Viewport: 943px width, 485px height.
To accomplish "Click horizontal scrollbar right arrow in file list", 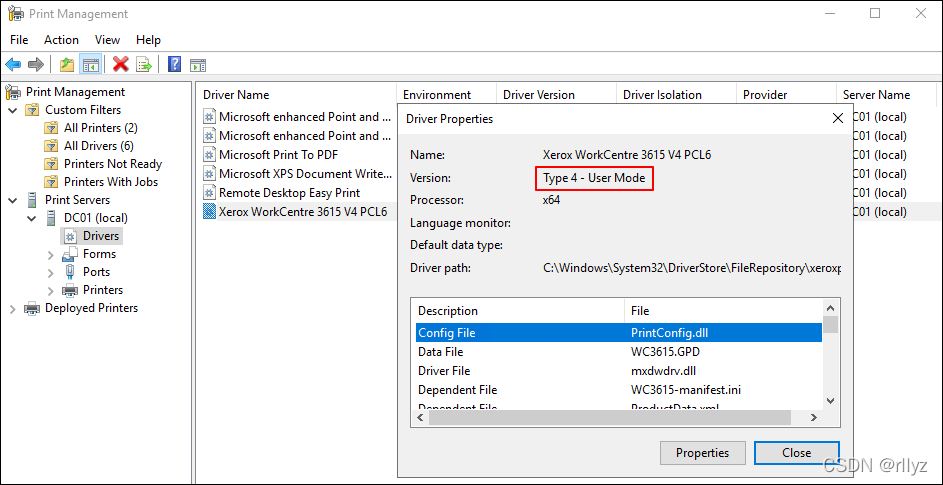I will pyautogui.click(x=814, y=417).
